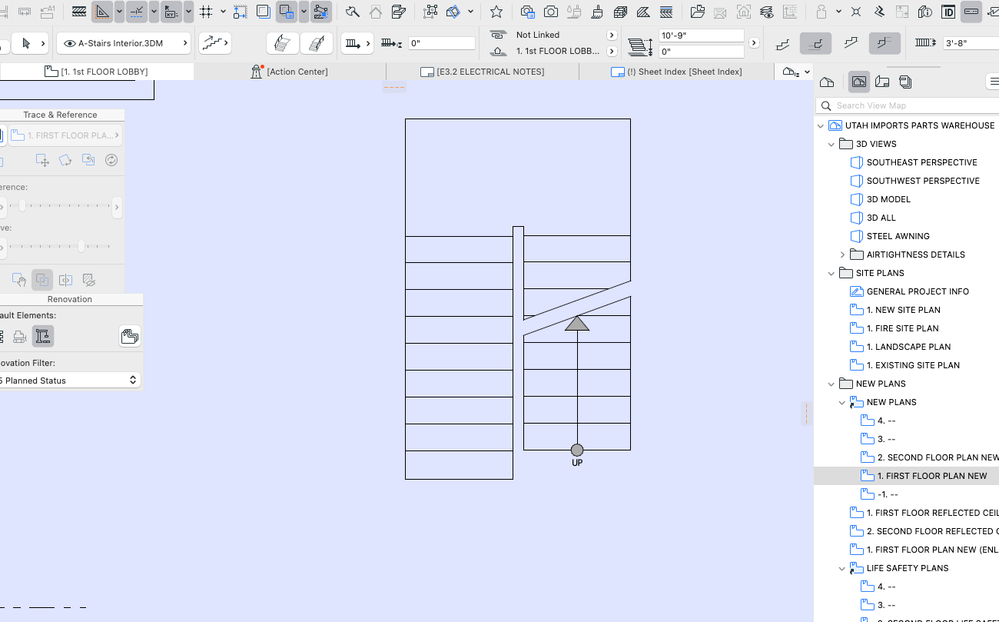Toggle the Guide Lines triangle ruler icon
The height and width of the screenshot is (622, 999).
102,11
